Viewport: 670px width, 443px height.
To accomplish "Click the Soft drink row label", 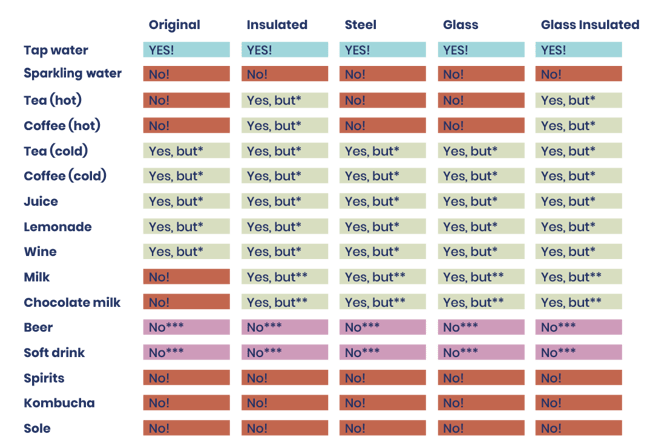I will point(57,353).
